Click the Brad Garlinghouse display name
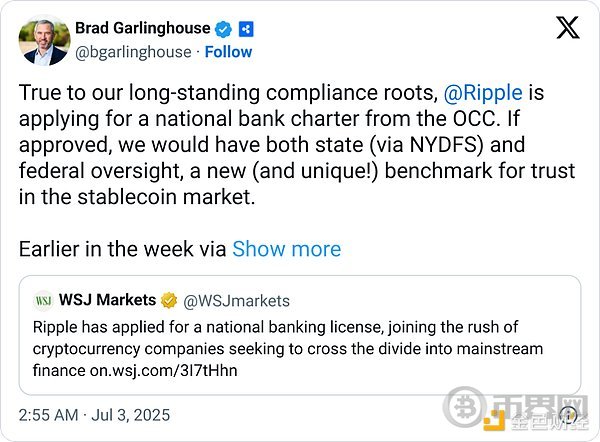The width and height of the screenshot is (600, 442). tap(142, 28)
